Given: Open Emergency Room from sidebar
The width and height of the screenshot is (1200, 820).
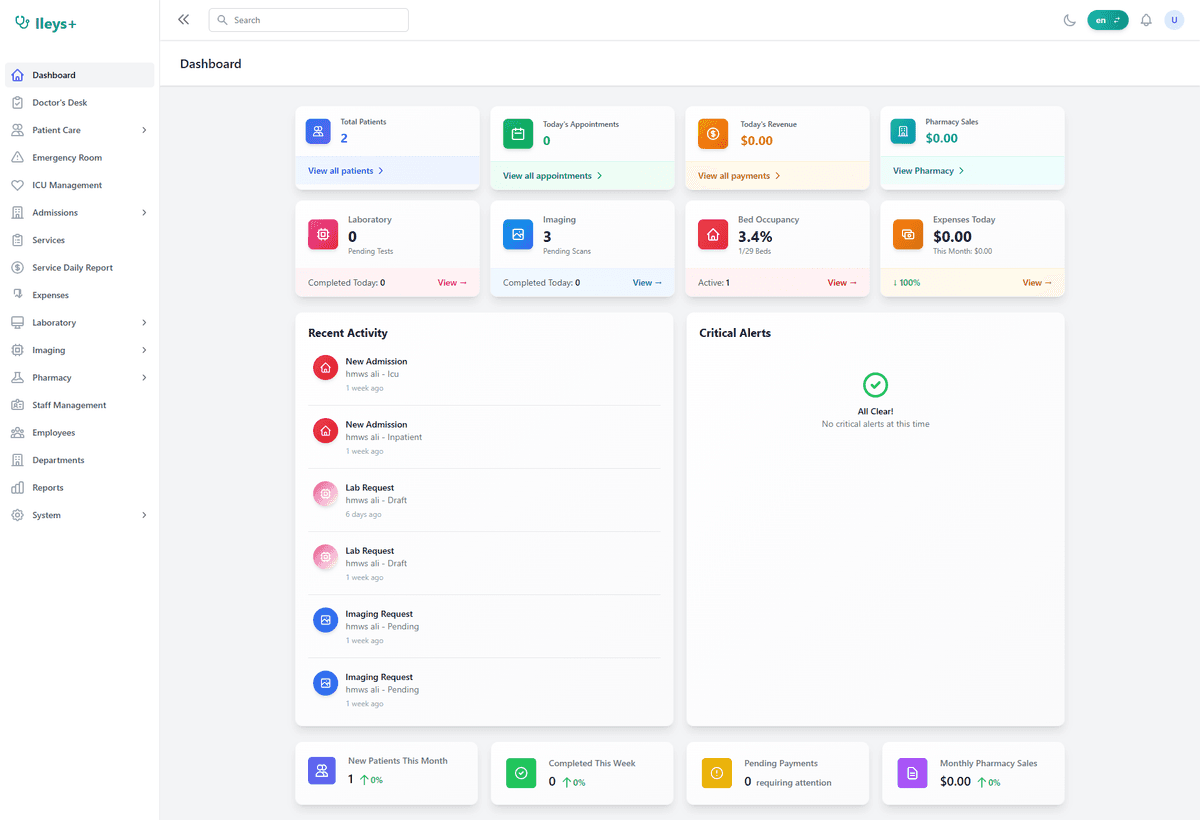Looking at the screenshot, I should click(x=67, y=158).
